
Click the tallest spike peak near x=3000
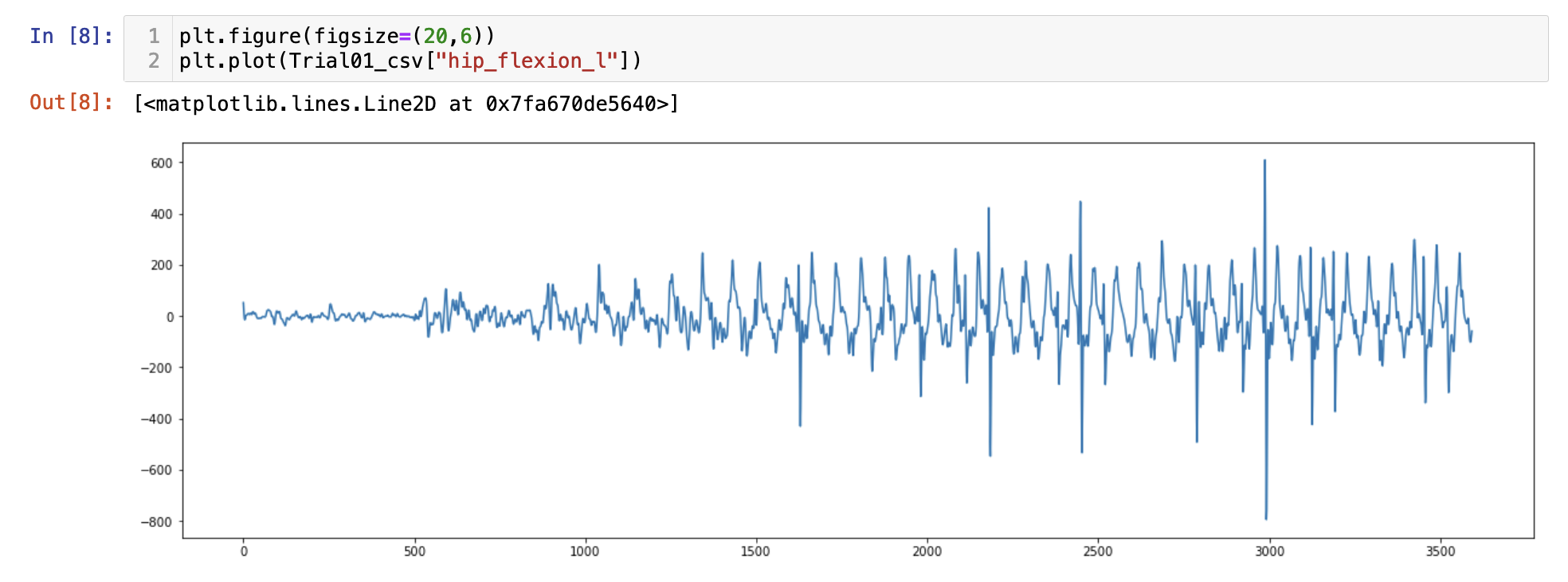point(1264,162)
